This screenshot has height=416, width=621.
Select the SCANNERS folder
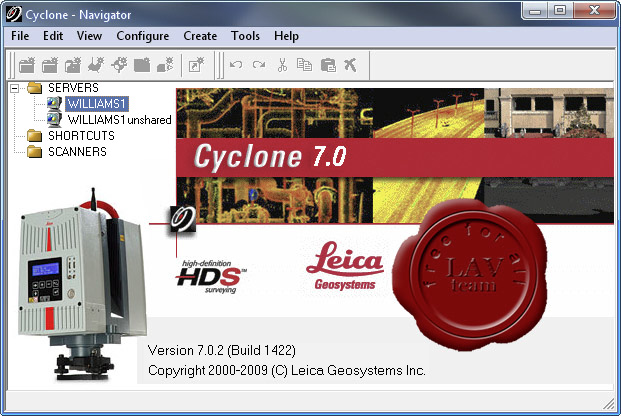click(77, 151)
